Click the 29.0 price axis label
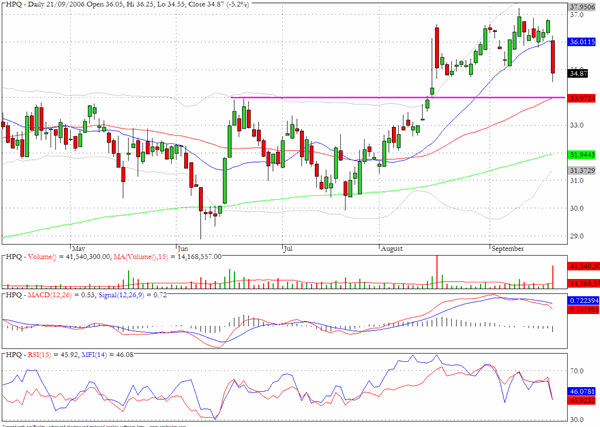600x427 pixels. coord(577,236)
